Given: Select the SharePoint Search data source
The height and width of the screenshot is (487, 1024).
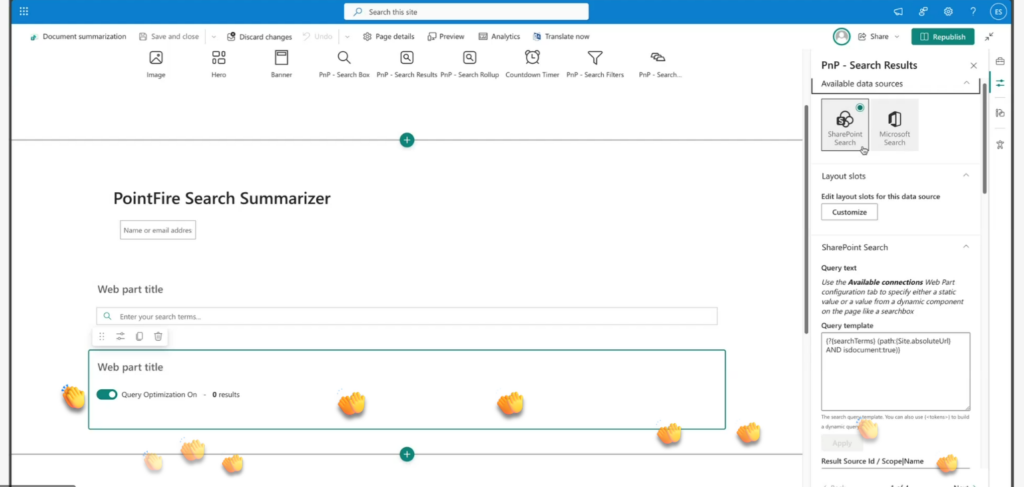Looking at the screenshot, I should tap(845, 125).
